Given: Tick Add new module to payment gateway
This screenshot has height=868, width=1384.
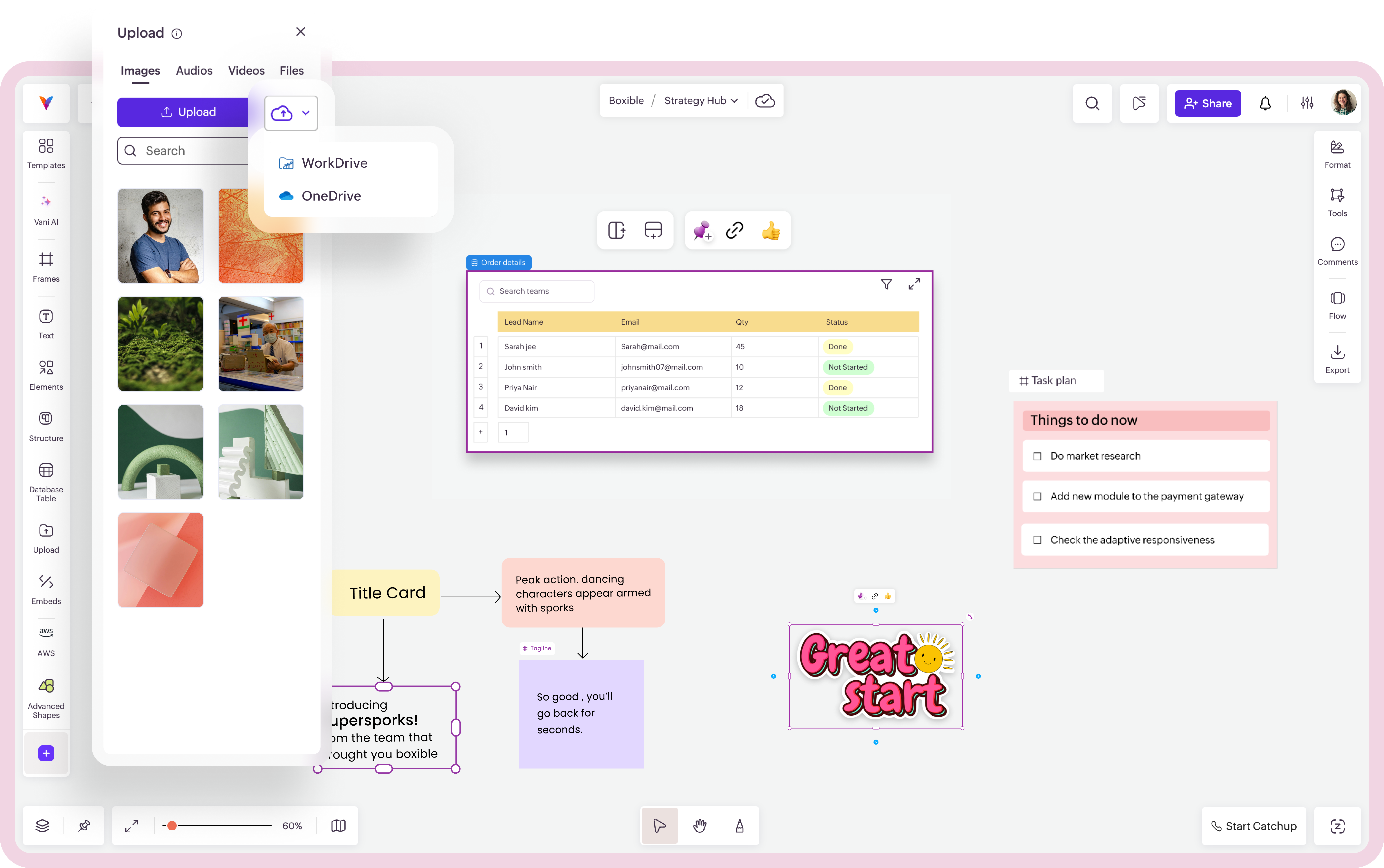Looking at the screenshot, I should click(x=1037, y=497).
